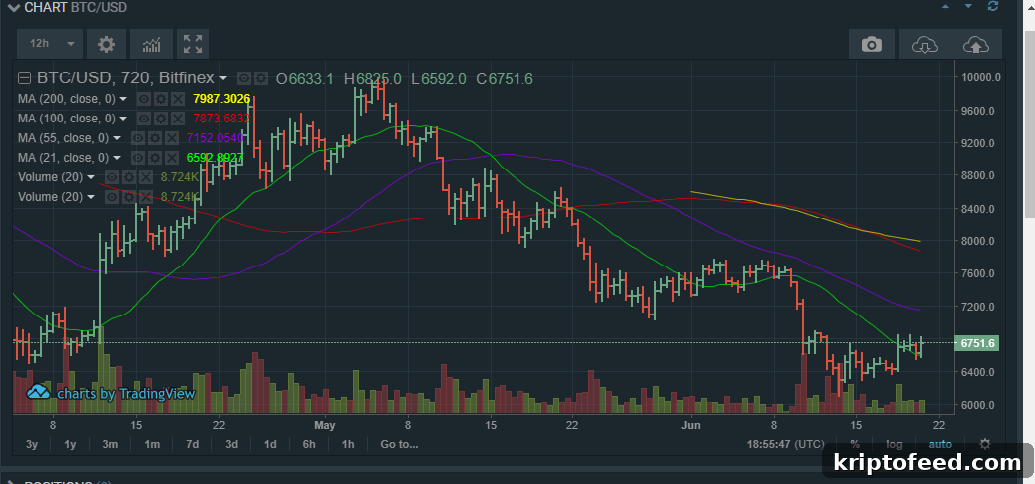The height and width of the screenshot is (484, 1035).
Task: Open the indicators chart-bars icon
Action: (x=151, y=44)
